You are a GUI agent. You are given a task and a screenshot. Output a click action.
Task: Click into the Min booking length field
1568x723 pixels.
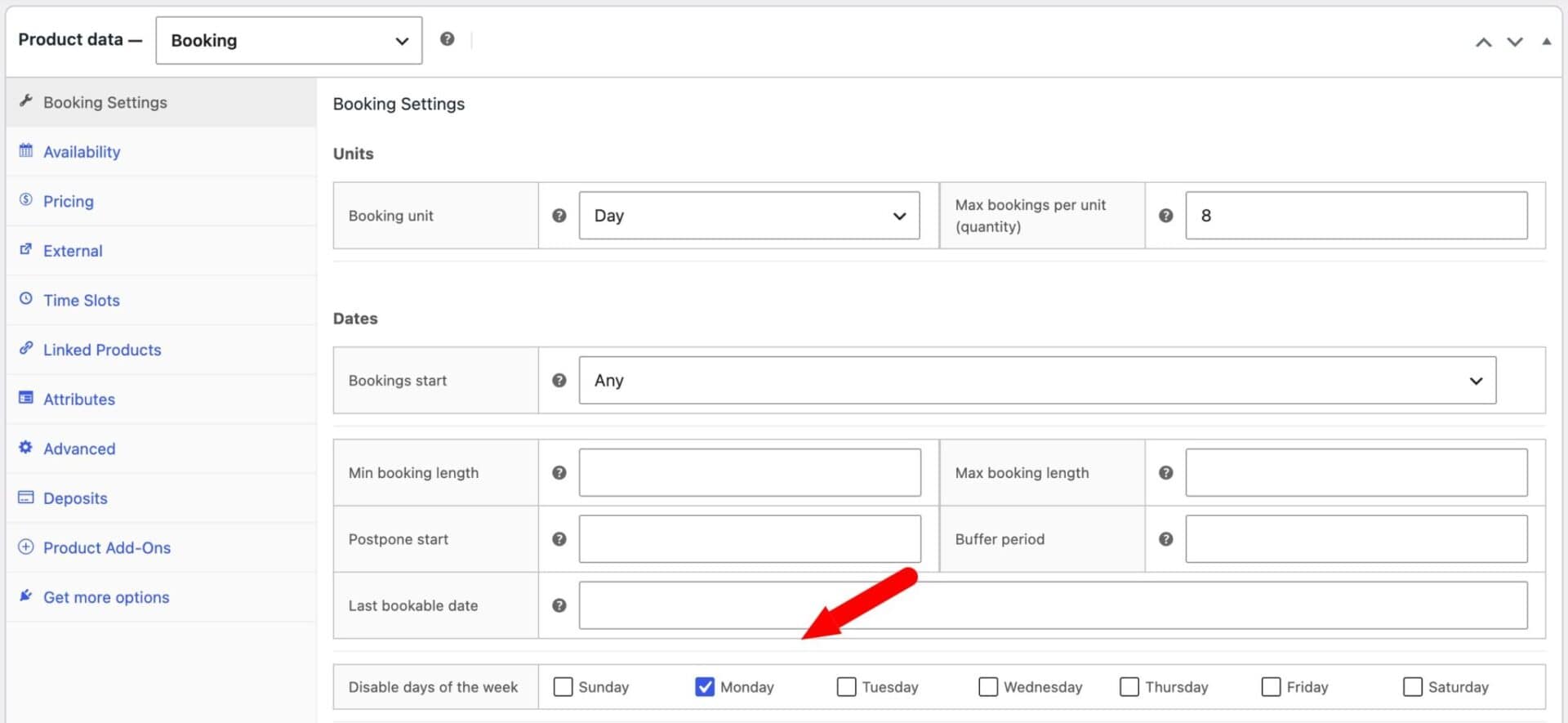(750, 473)
